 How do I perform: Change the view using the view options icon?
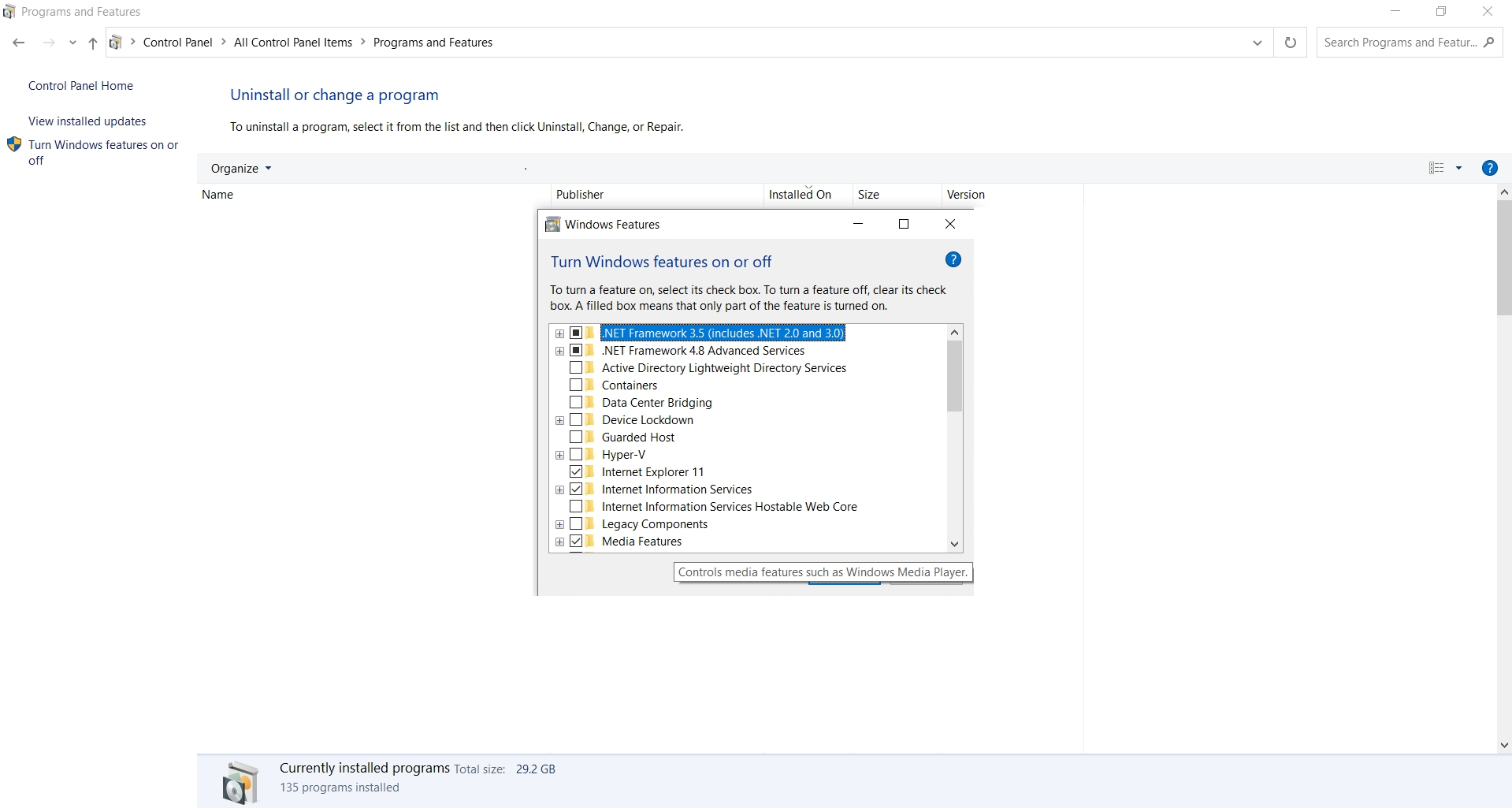tap(1436, 168)
